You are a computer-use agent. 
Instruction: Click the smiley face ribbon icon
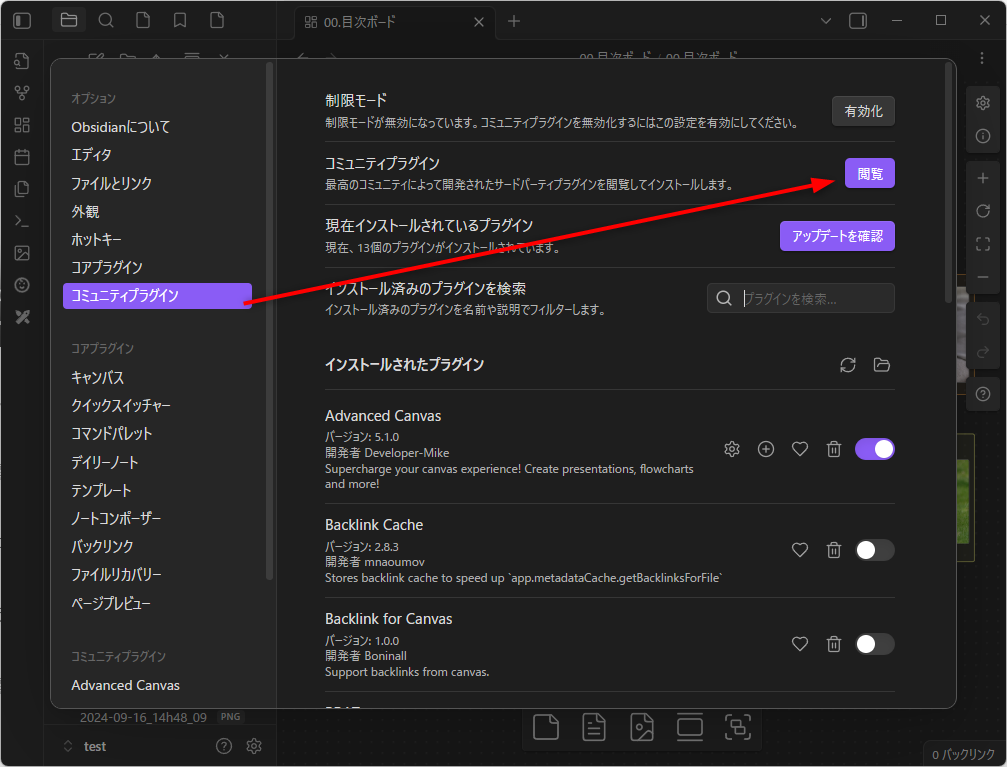point(22,285)
